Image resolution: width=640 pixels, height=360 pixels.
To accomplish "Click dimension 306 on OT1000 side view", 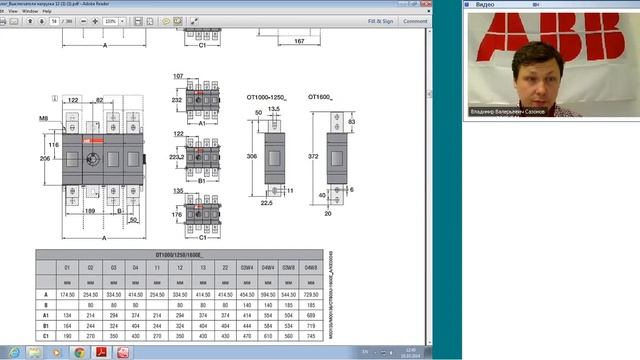I will coord(252,156).
